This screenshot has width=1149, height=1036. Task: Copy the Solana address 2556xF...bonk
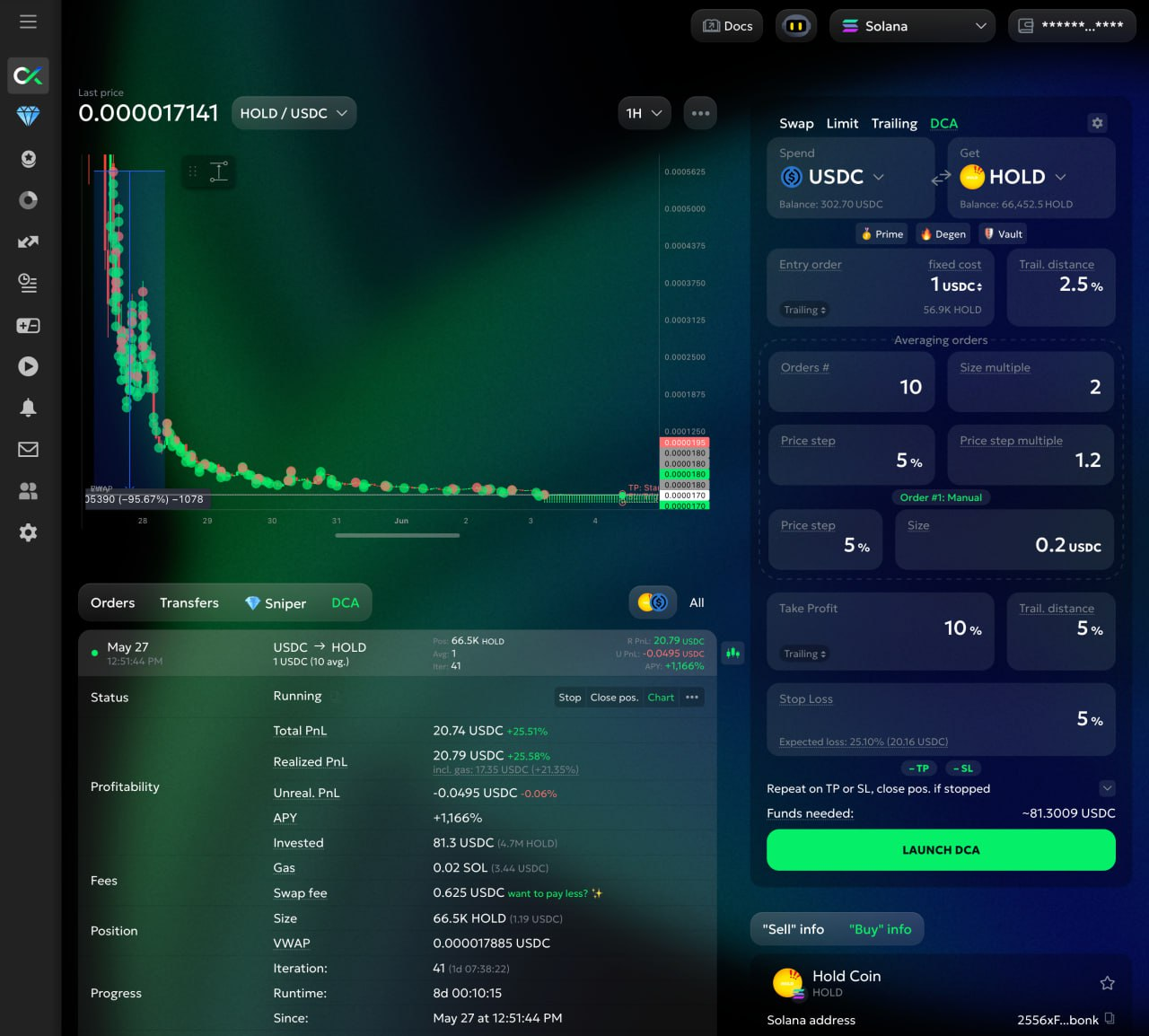[x=1110, y=1019]
